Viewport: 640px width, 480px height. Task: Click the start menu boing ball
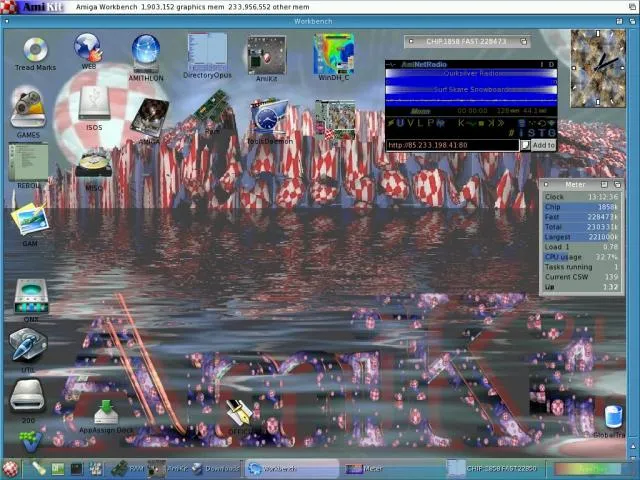point(11,467)
